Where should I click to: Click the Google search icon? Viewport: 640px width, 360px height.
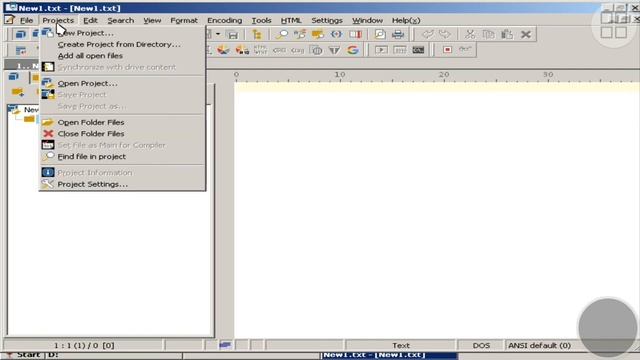353,50
